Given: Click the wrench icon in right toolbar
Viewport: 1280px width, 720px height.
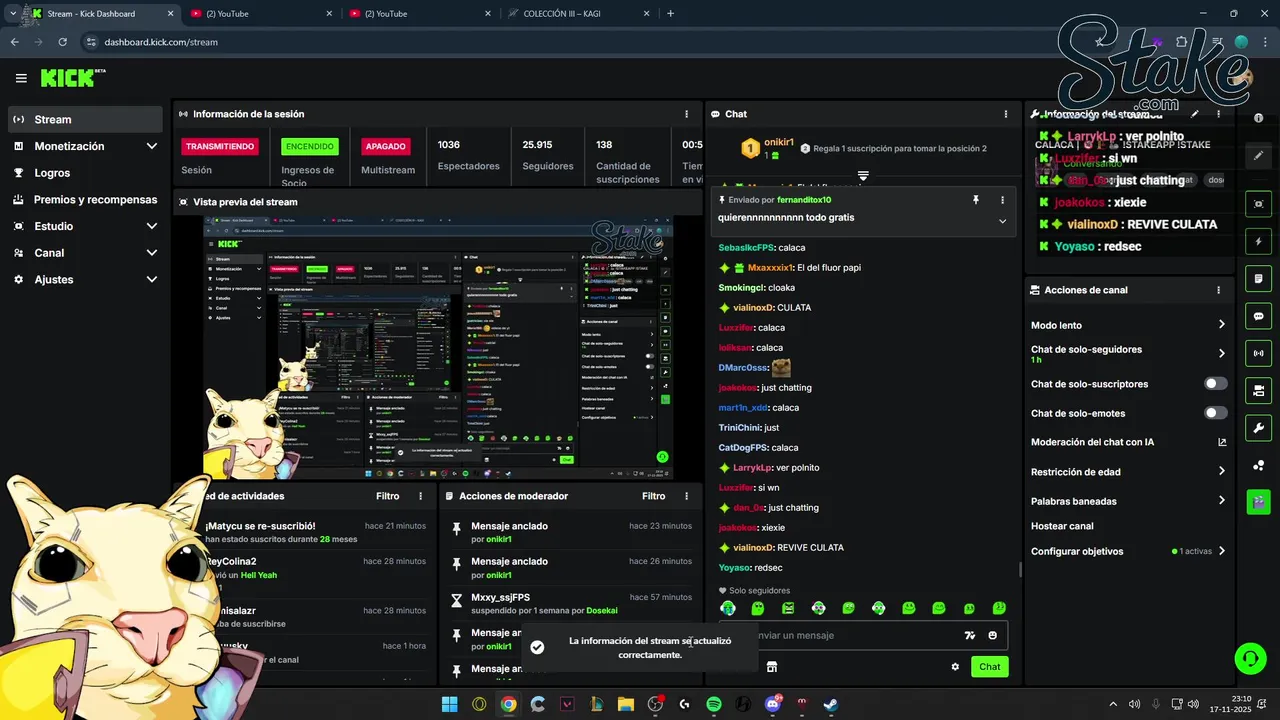Looking at the screenshot, I should pyautogui.click(x=1258, y=428).
